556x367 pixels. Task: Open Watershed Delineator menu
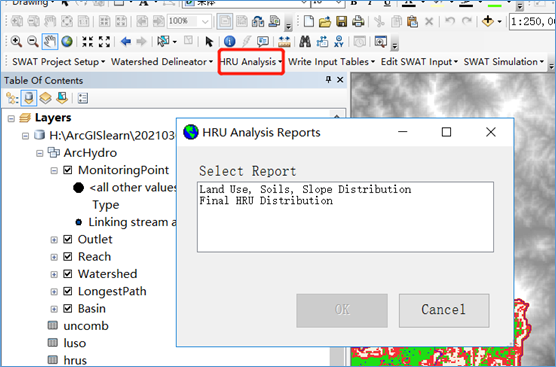[x=162, y=62]
